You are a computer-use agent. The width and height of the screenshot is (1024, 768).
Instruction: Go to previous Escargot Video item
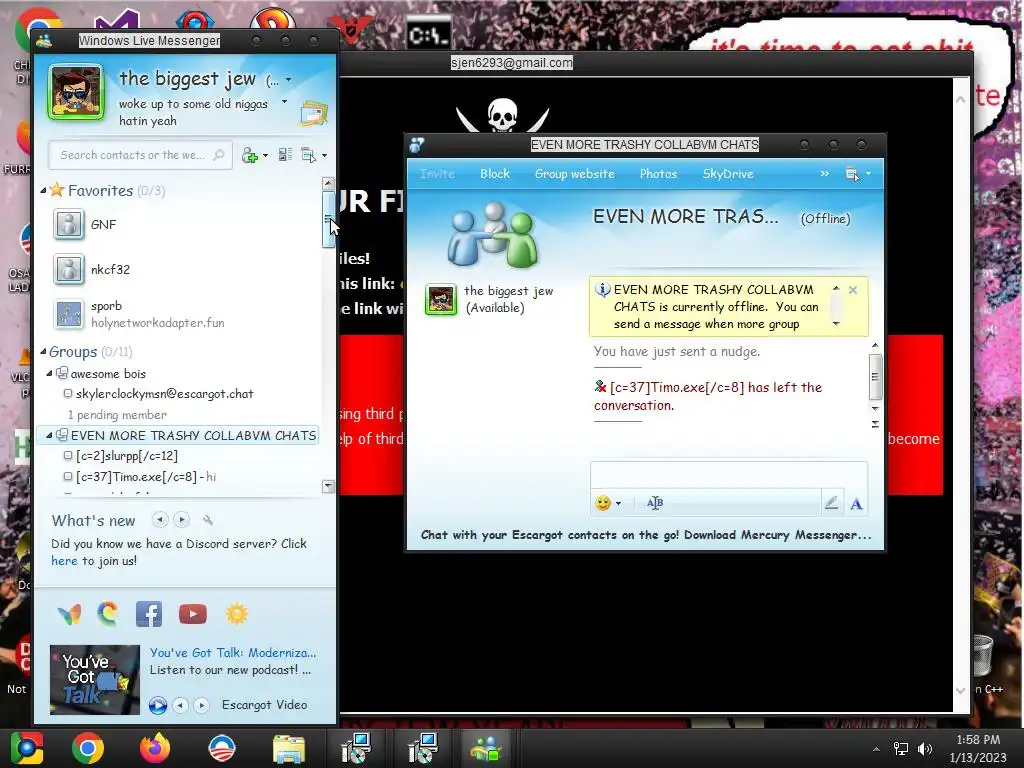(181, 705)
